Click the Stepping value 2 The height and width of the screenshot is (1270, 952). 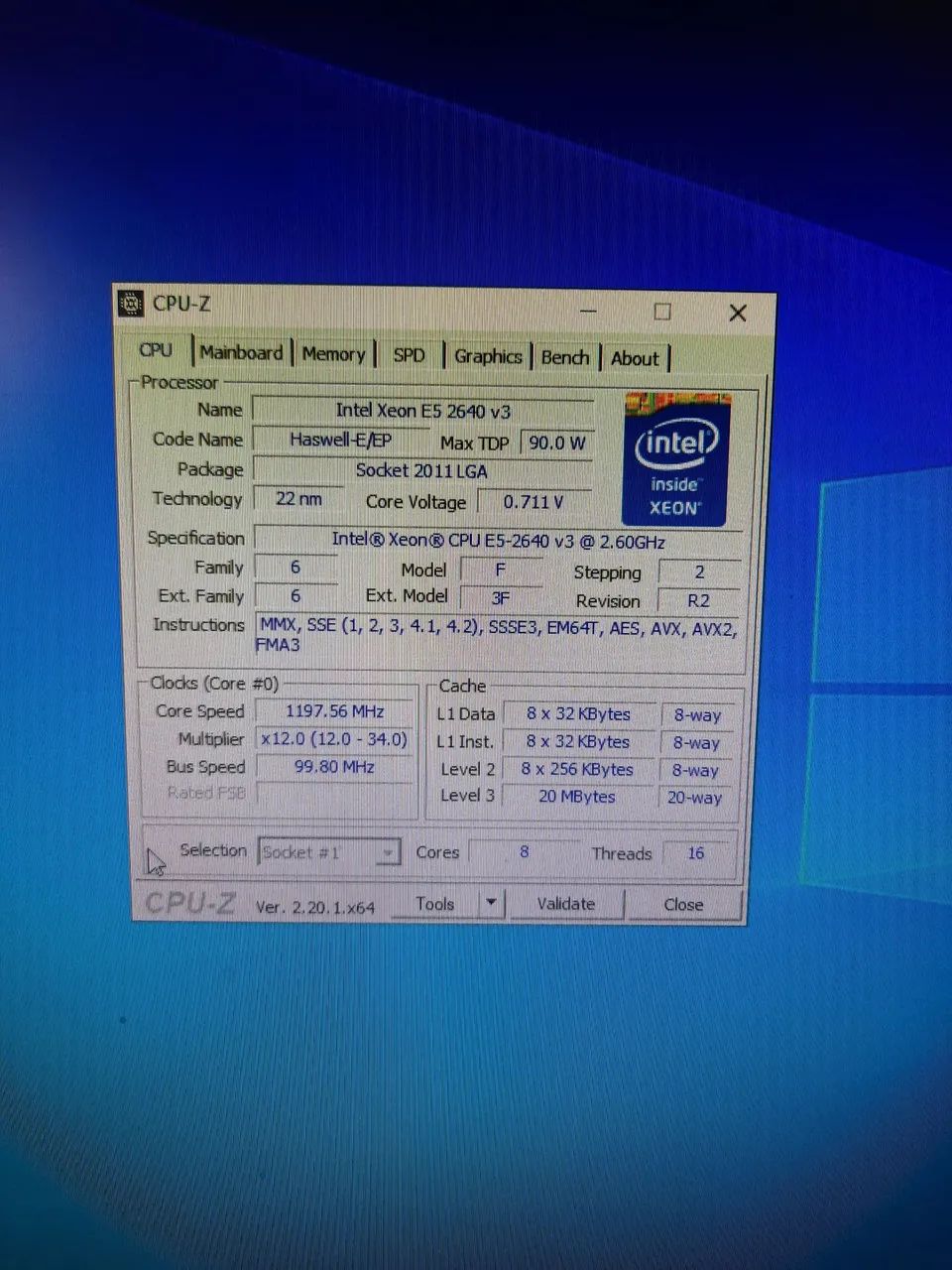coord(699,571)
